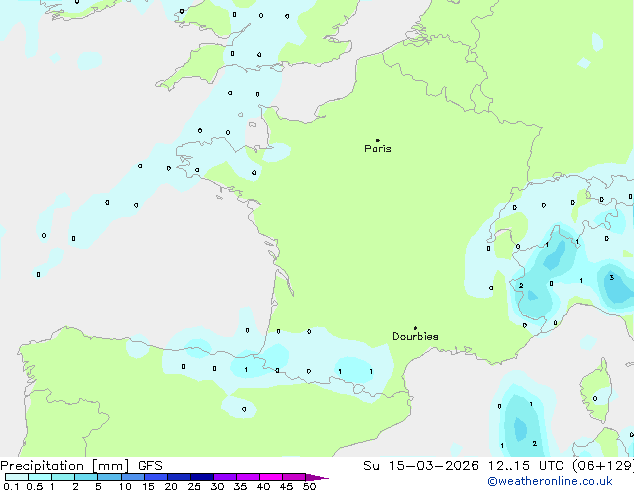This screenshot has width=634, height=490.
Task: Click the '0.1' legend scale label
Action: pos(11,486)
